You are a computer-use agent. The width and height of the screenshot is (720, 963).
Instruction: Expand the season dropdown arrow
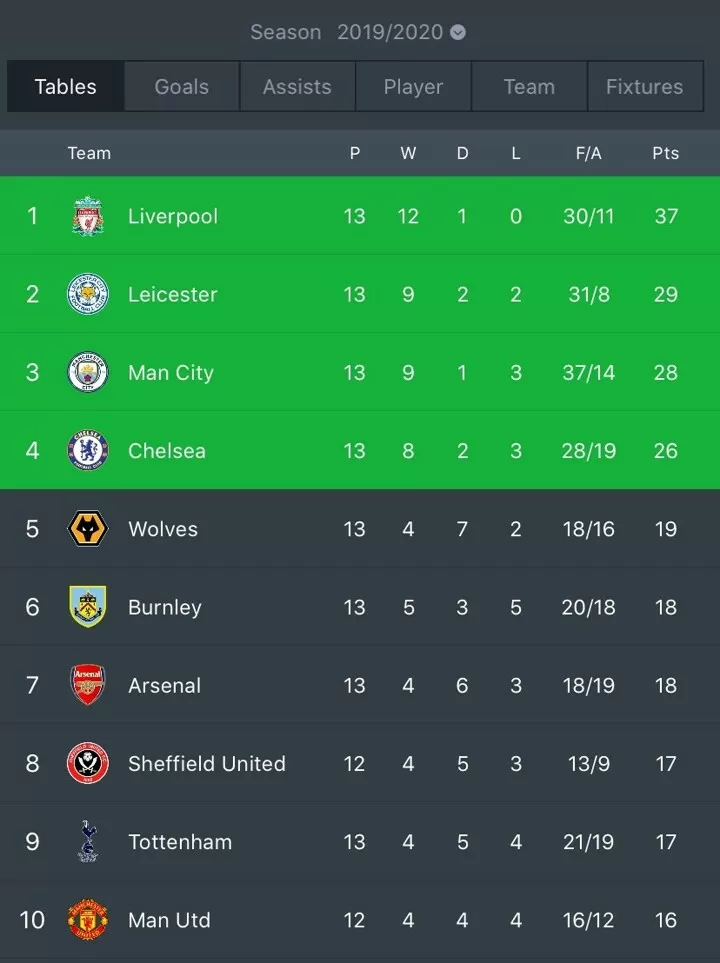[458, 32]
